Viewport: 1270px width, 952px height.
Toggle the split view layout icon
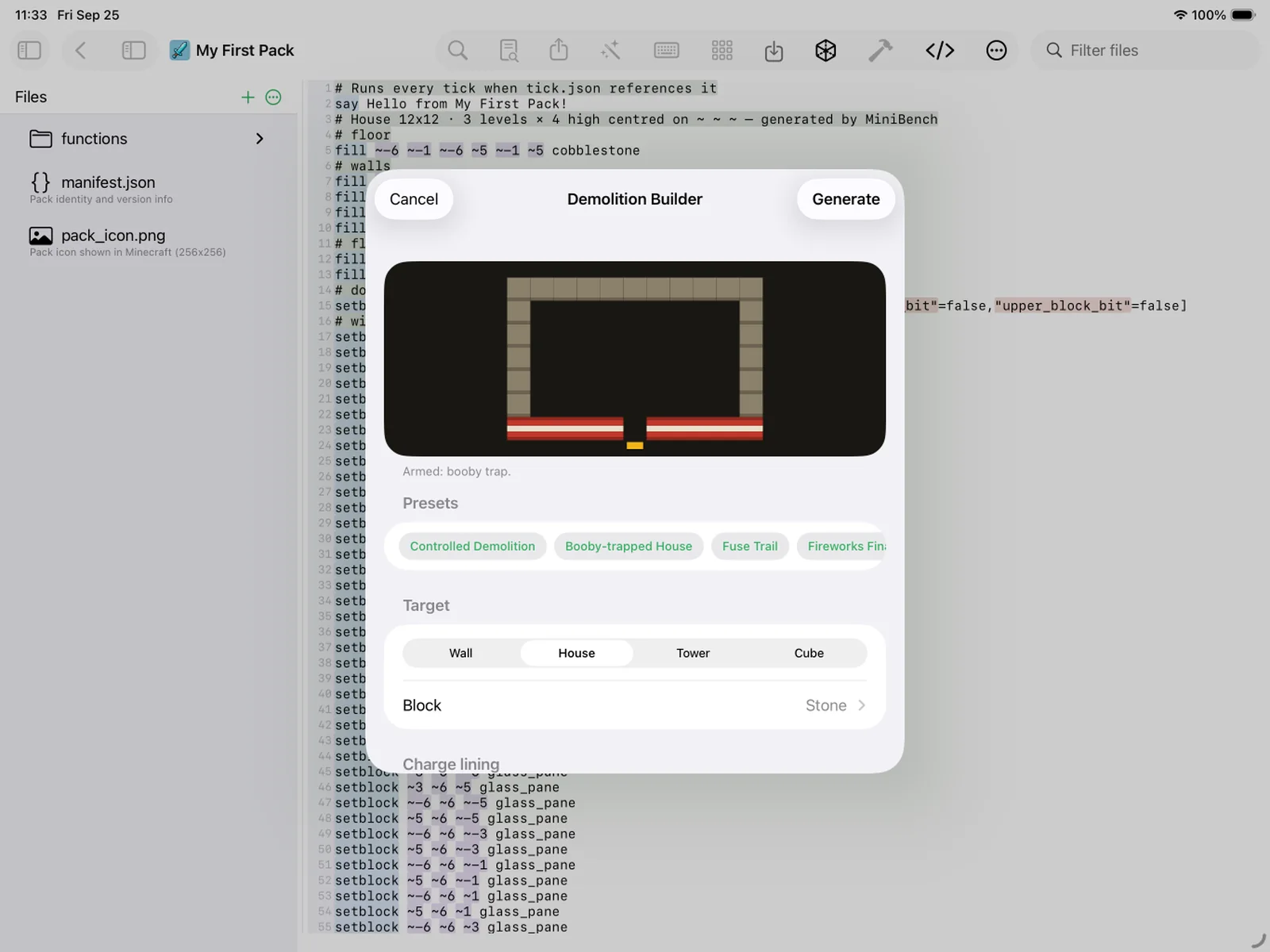(x=133, y=50)
